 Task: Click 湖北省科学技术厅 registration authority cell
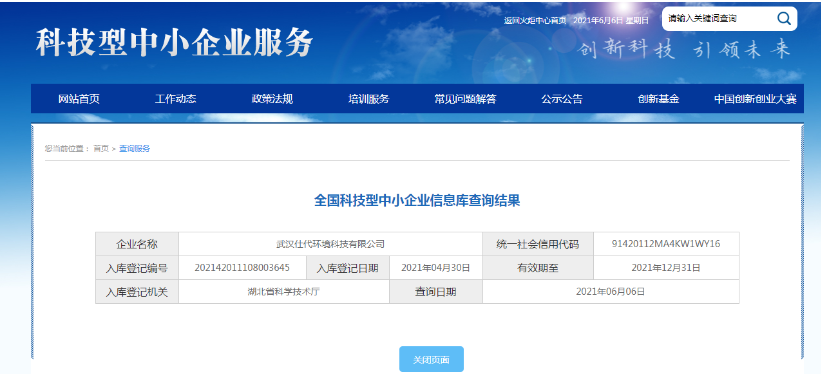[x=284, y=292]
